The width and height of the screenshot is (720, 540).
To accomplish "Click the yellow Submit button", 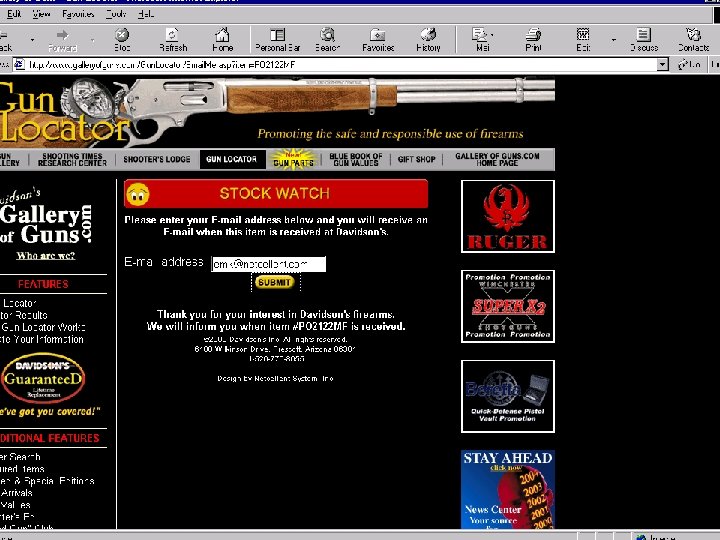I will tap(274, 282).
